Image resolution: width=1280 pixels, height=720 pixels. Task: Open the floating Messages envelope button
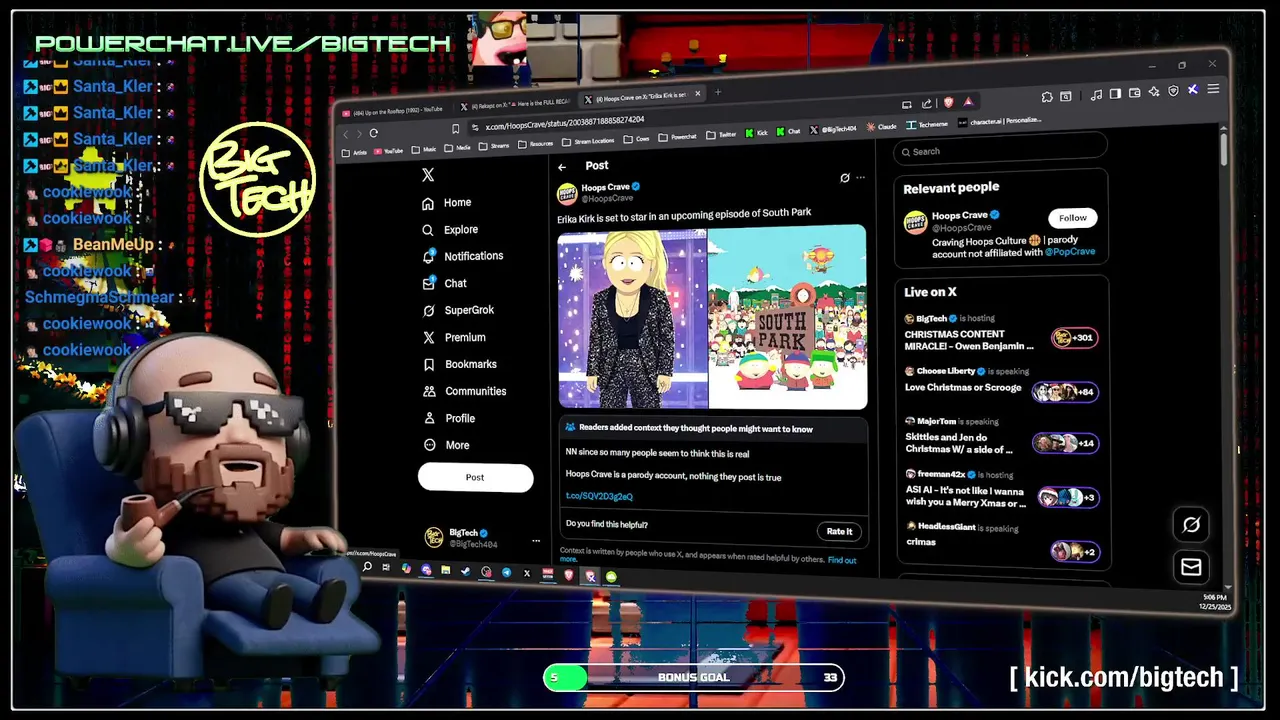point(1191,567)
